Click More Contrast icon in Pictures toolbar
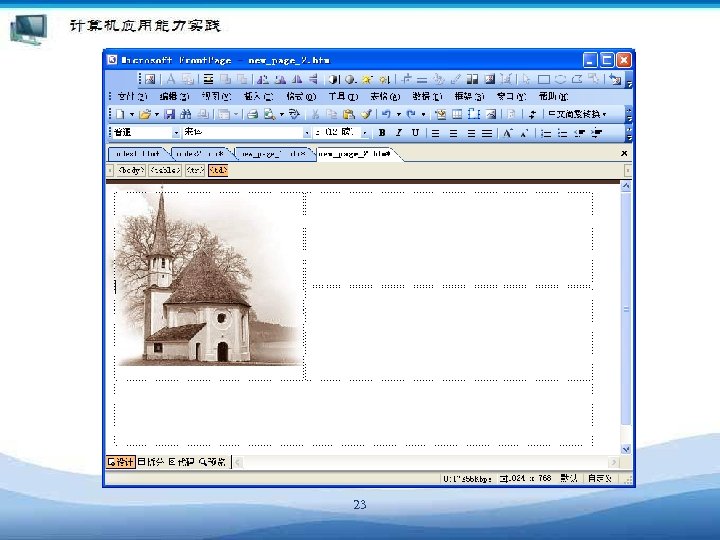The height and width of the screenshot is (540, 720). click(x=333, y=79)
